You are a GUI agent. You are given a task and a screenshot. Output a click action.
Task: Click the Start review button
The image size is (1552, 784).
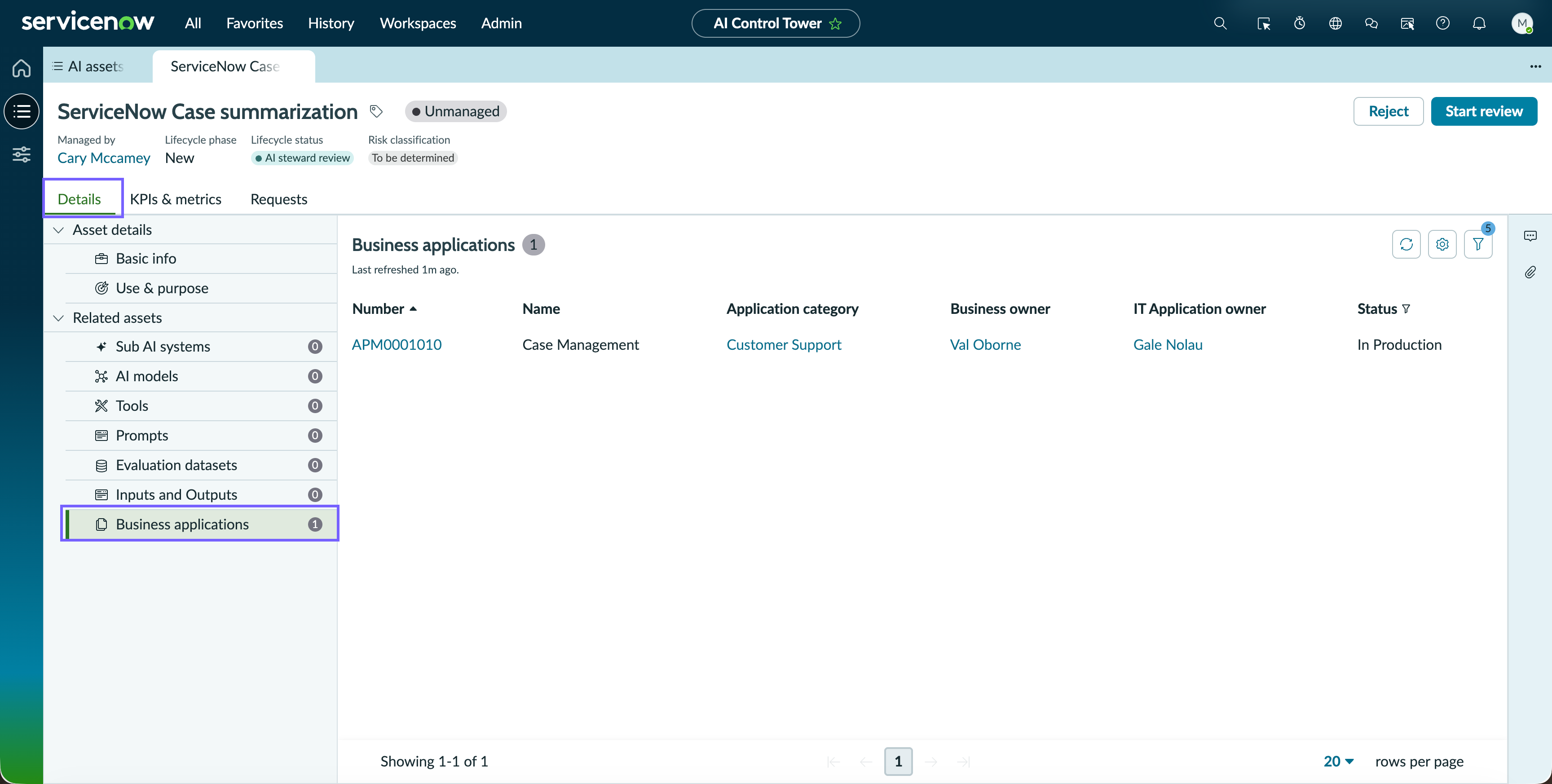pos(1483,111)
